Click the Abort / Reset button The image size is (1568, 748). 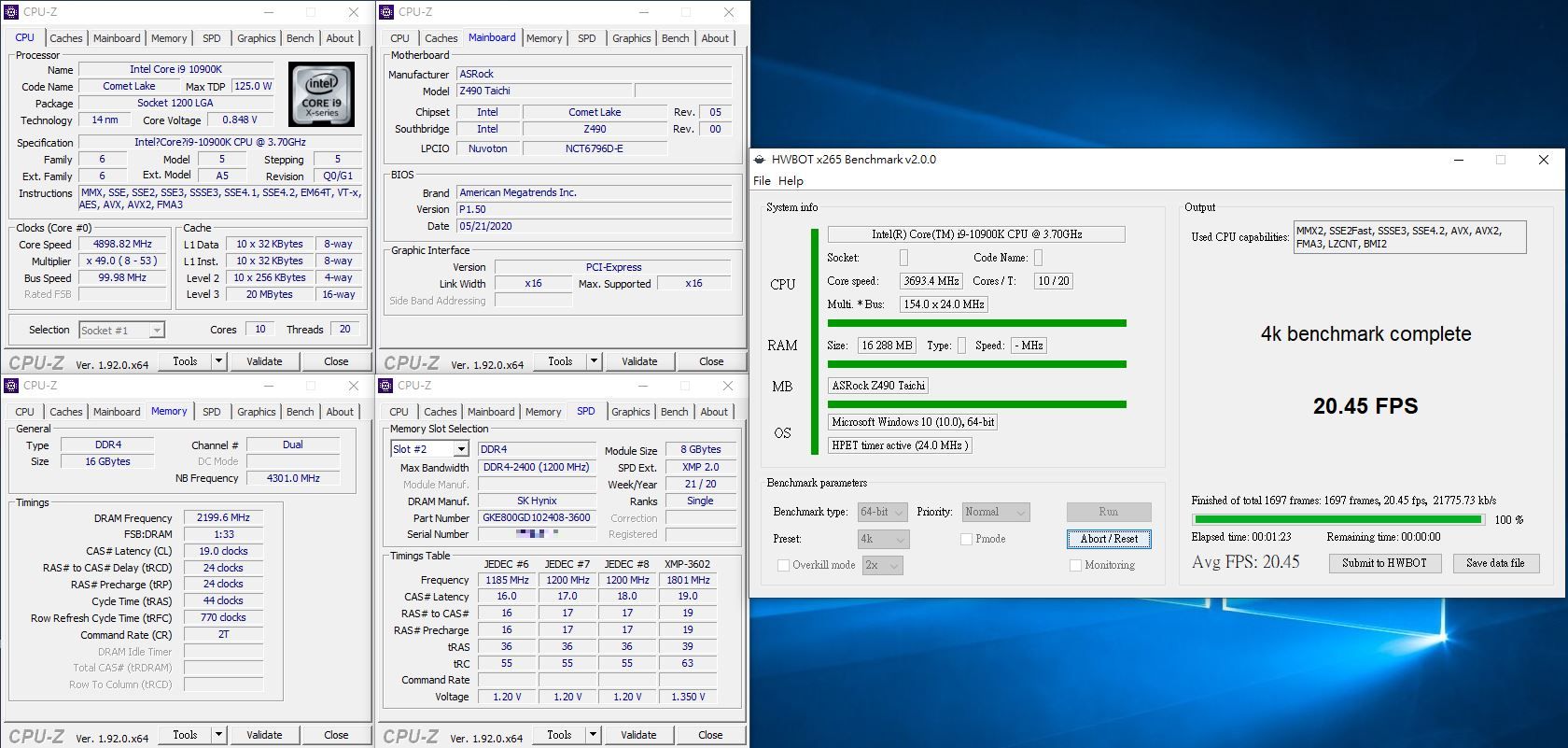pyautogui.click(x=1109, y=539)
